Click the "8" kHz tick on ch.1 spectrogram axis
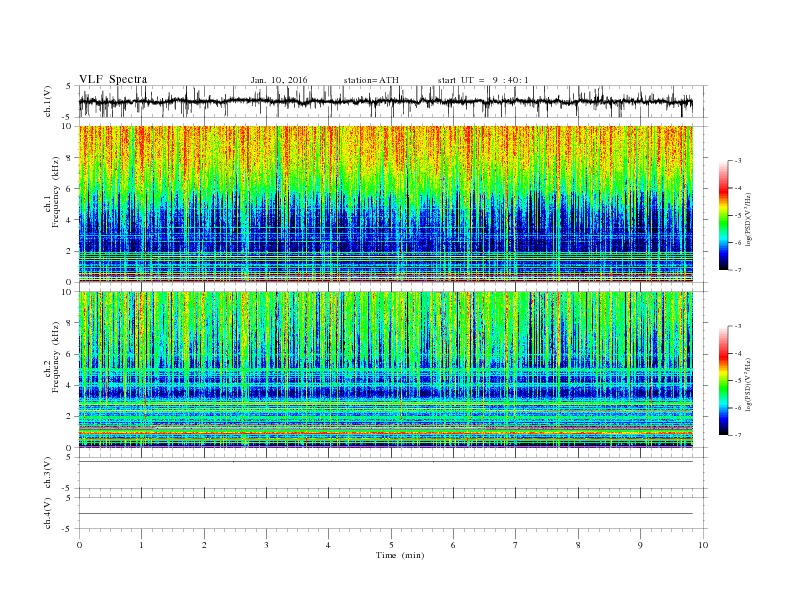The height and width of the screenshot is (612, 792). [70, 158]
